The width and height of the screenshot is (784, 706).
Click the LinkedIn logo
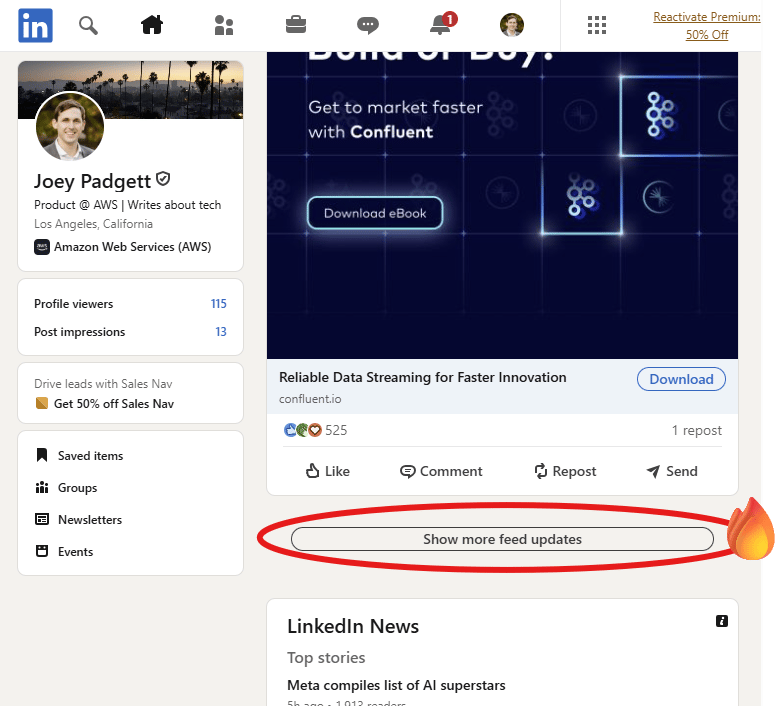coord(36,26)
